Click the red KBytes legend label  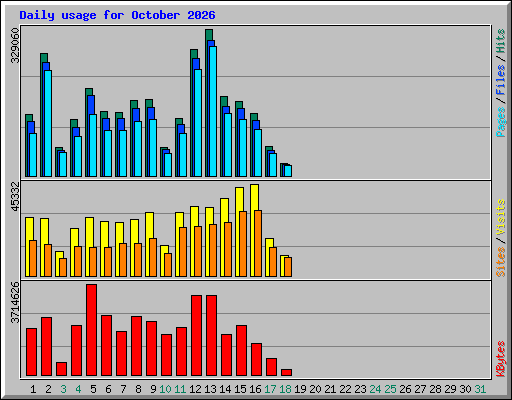click(501, 359)
